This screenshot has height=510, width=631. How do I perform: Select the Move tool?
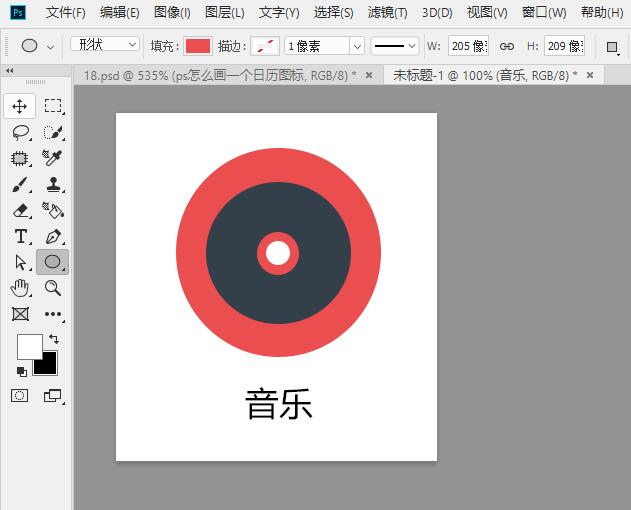[x=20, y=106]
